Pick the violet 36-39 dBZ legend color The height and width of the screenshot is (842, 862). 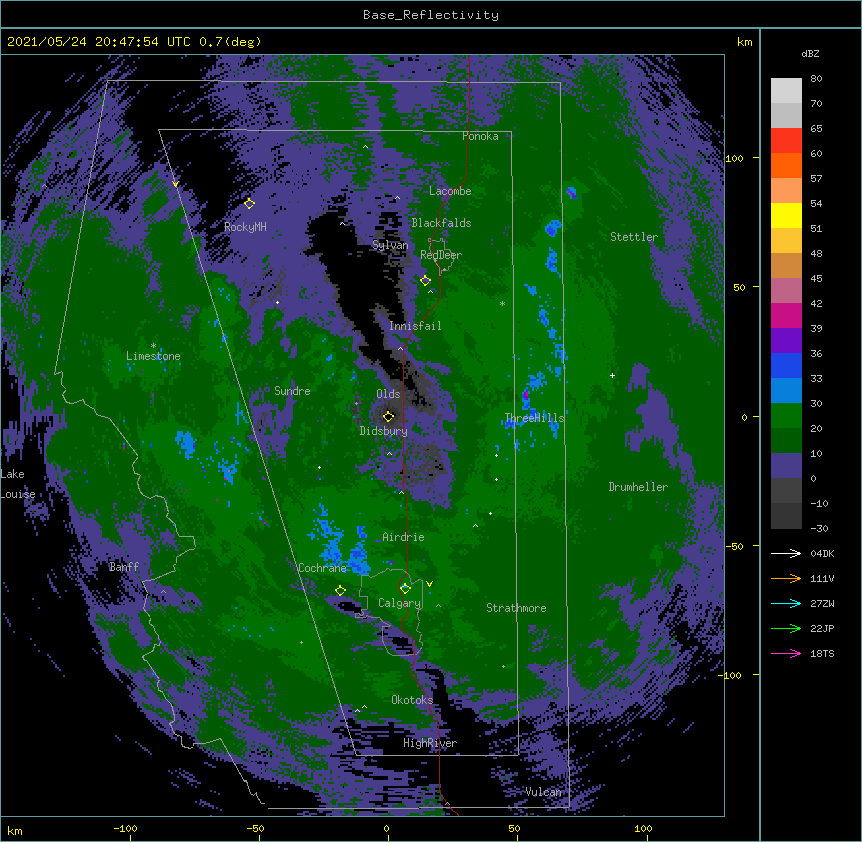tap(786, 341)
